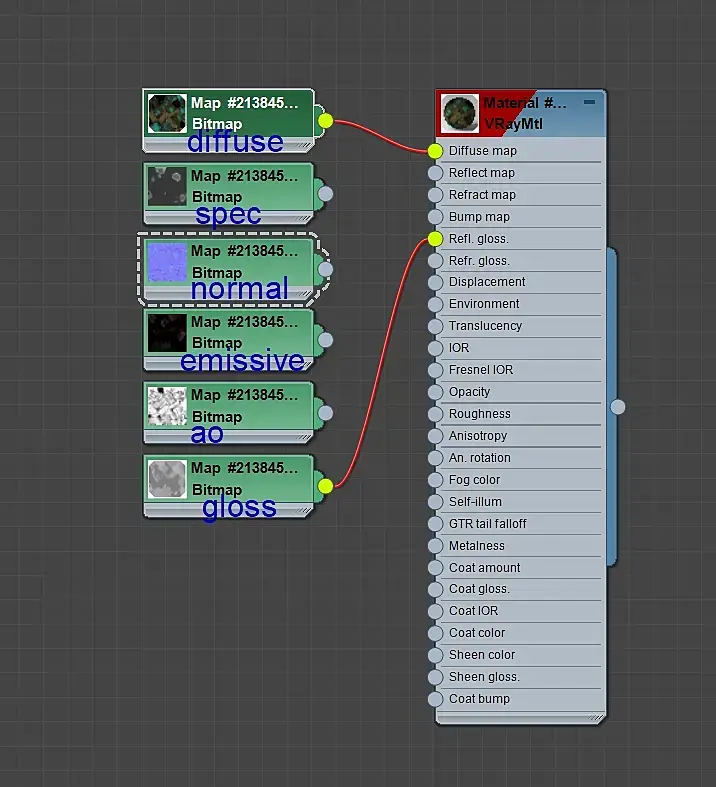Click the Self-illum slot label
This screenshot has width=716, height=787.
(475, 502)
